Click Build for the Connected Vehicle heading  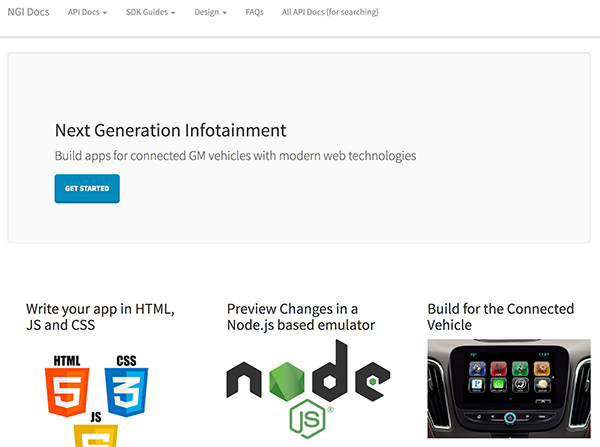[x=501, y=317]
